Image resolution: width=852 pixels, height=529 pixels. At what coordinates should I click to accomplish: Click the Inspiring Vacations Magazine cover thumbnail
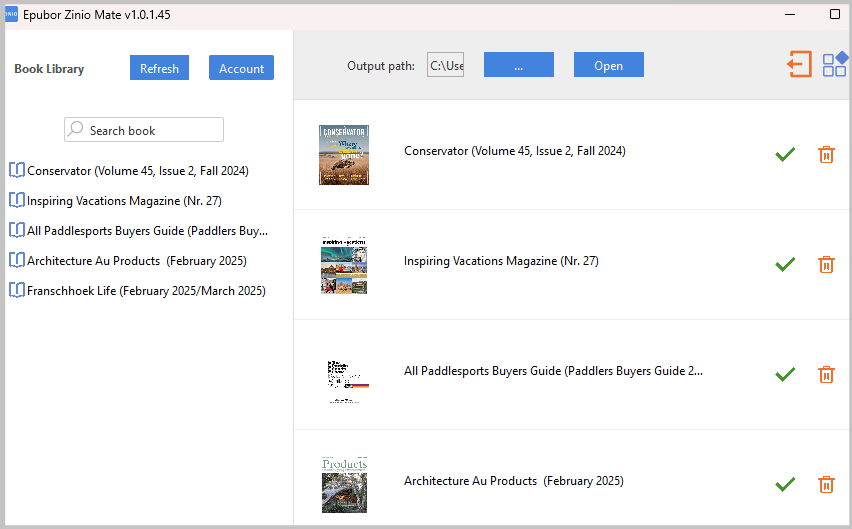[x=344, y=264]
